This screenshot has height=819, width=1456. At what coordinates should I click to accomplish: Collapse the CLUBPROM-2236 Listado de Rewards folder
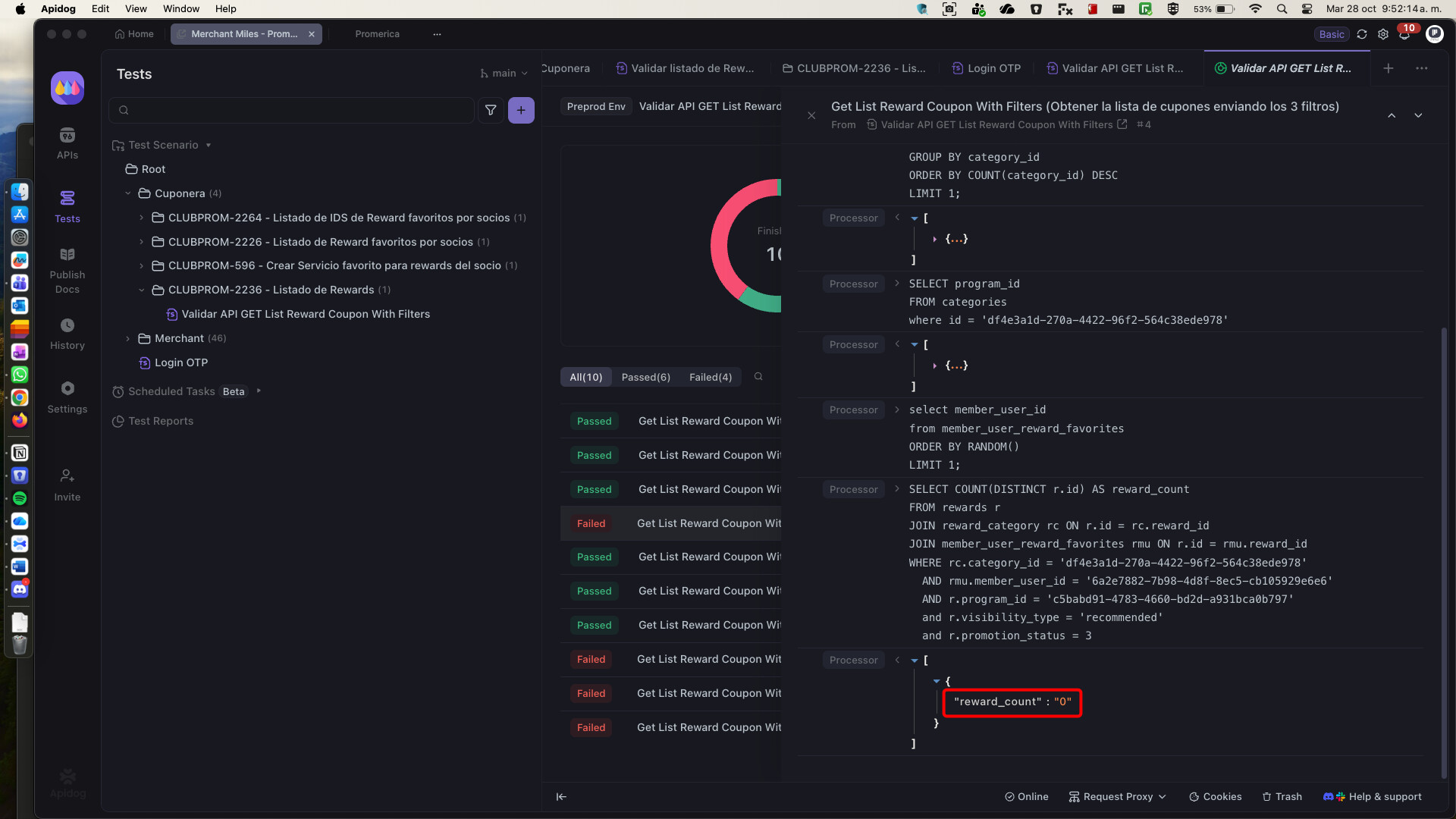pos(141,290)
